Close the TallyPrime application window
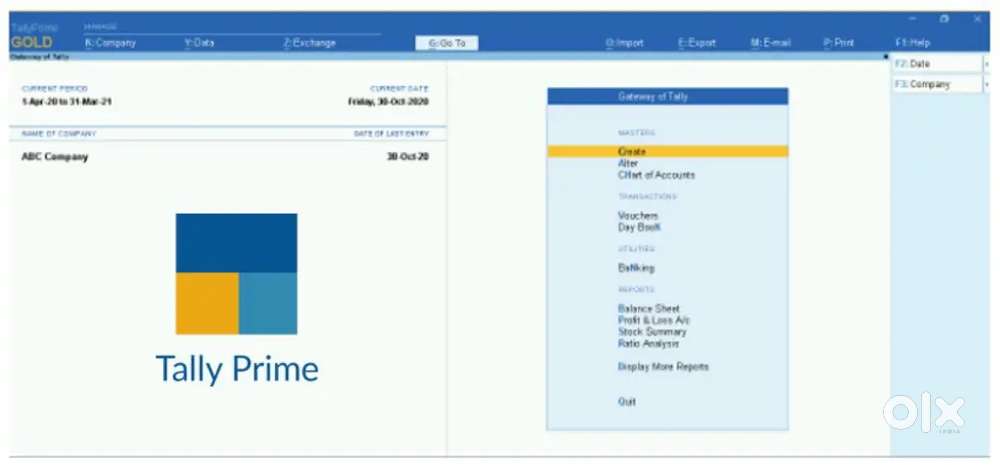 (977, 19)
